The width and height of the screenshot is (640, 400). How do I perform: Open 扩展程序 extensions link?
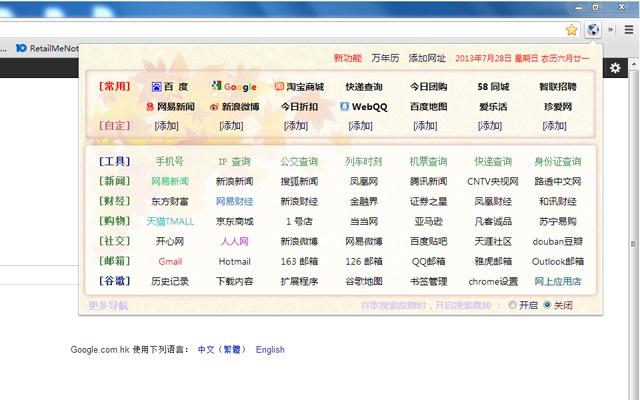click(x=299, y=281)
